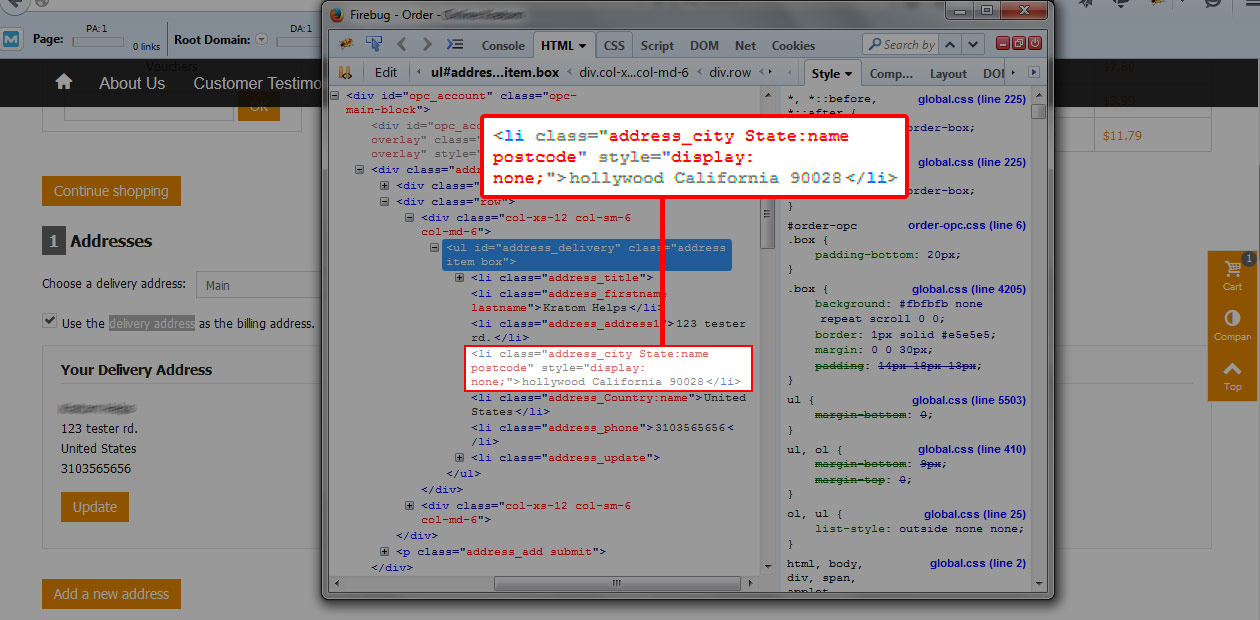
Task: Open the Firebug command line icon
Action: (x=454, y=44)
